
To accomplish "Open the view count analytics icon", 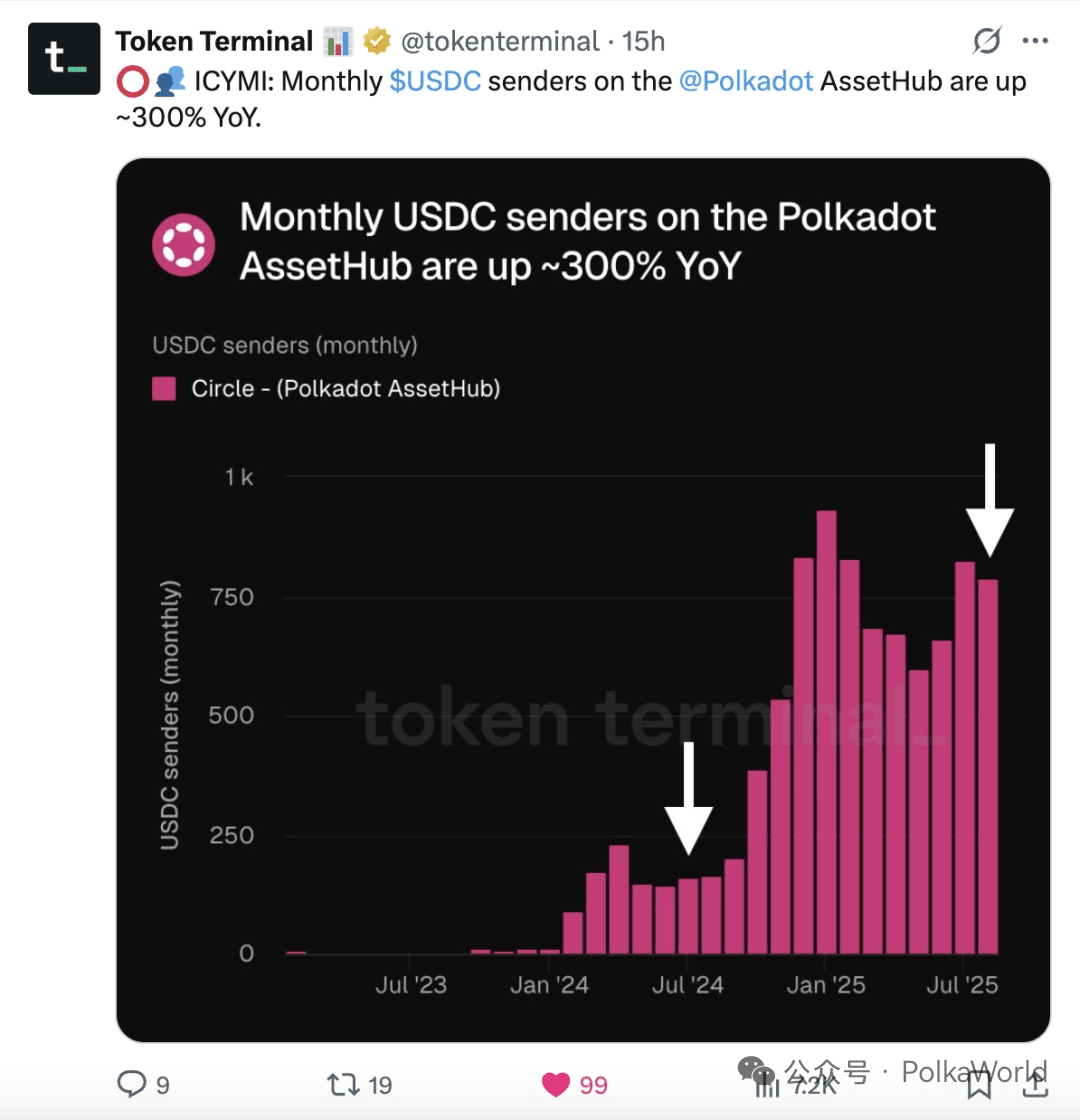I will coord(767,1085).
